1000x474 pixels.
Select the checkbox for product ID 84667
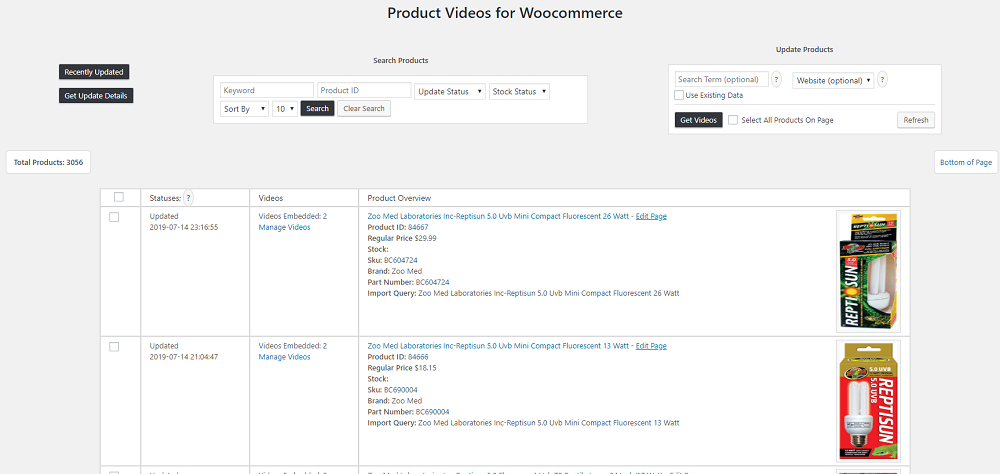pyautogui.click(x=114, y=217)
